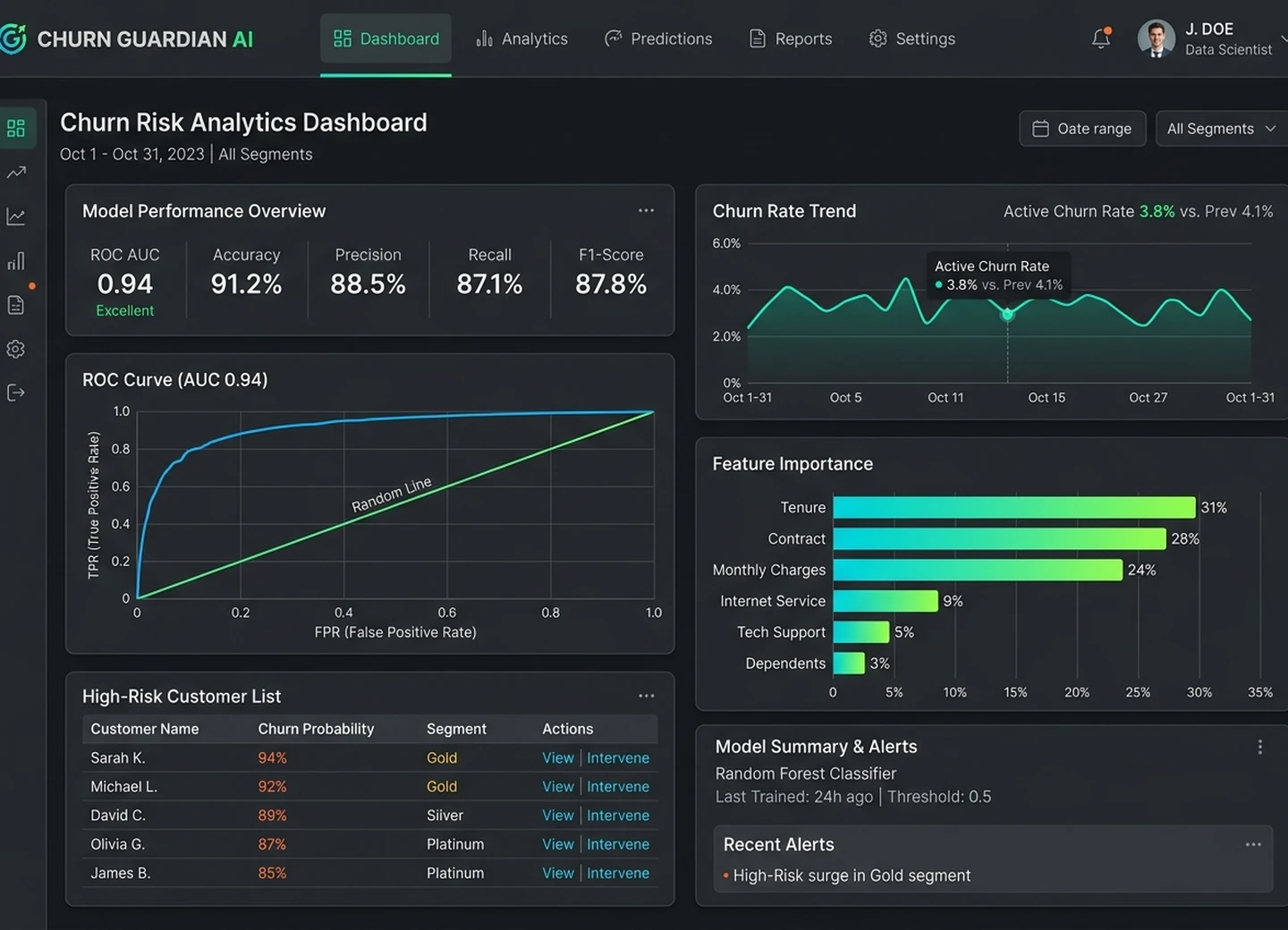Viewport: 1288px width, 930px height.
Task: Click Michael L. customer name
Action: (123, 786)
